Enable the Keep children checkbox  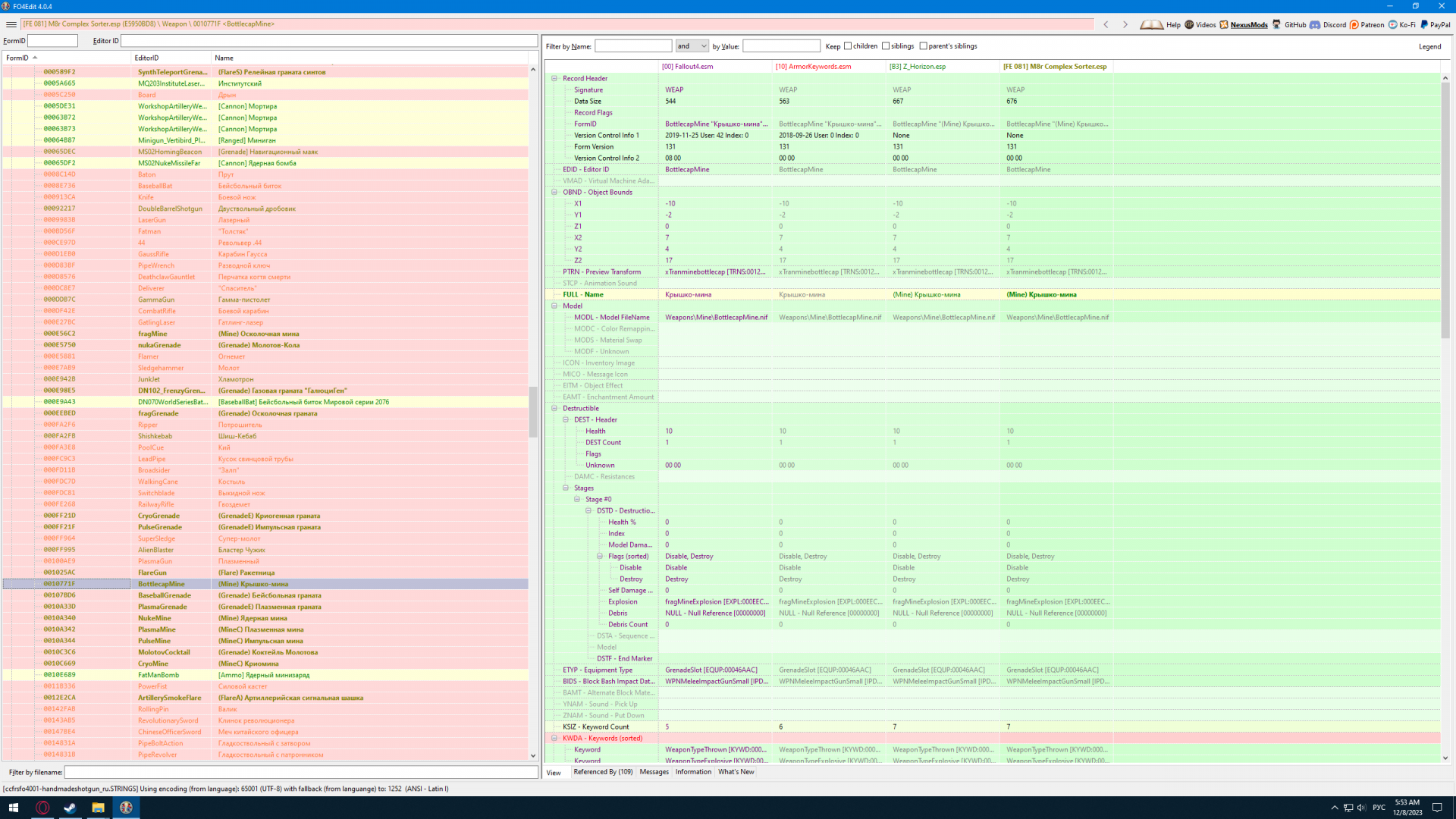click(848, 46)
